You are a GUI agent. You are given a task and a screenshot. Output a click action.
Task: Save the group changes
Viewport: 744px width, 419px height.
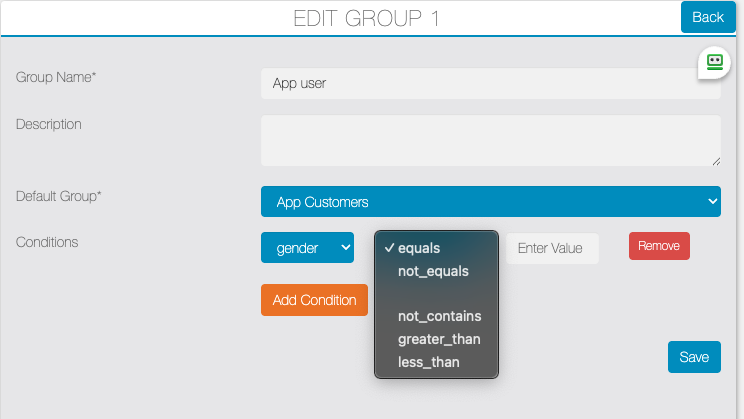[x=694, y=357]
